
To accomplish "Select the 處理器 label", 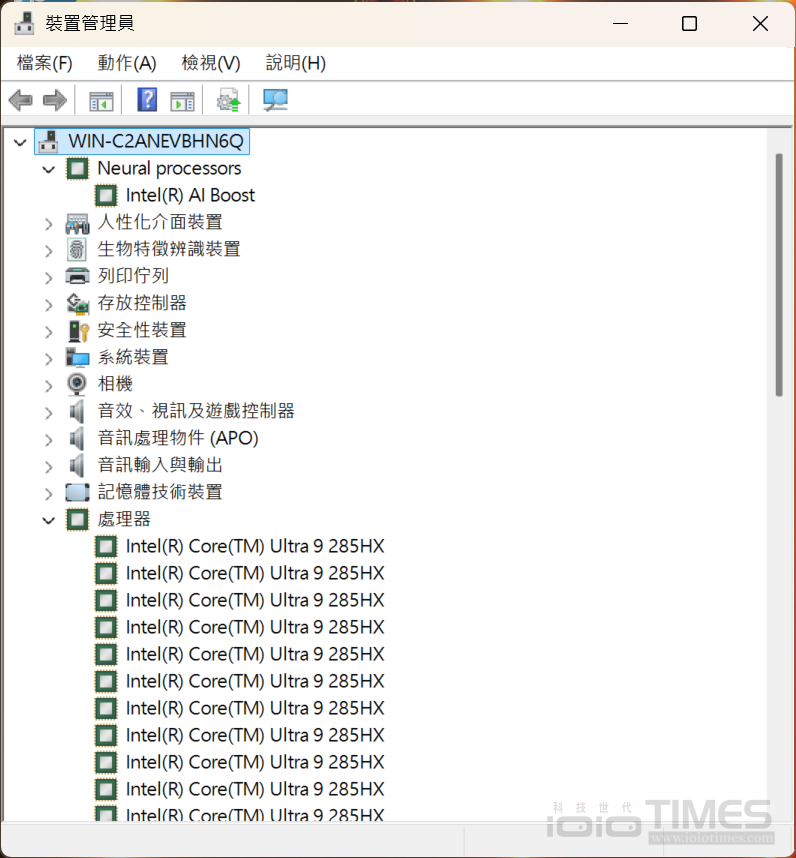I will point(124,519).
